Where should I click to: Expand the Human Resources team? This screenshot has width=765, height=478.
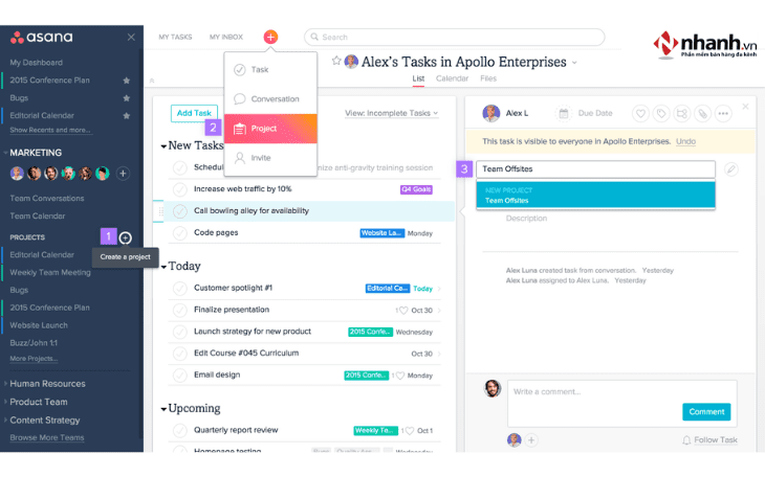[5, 383]
